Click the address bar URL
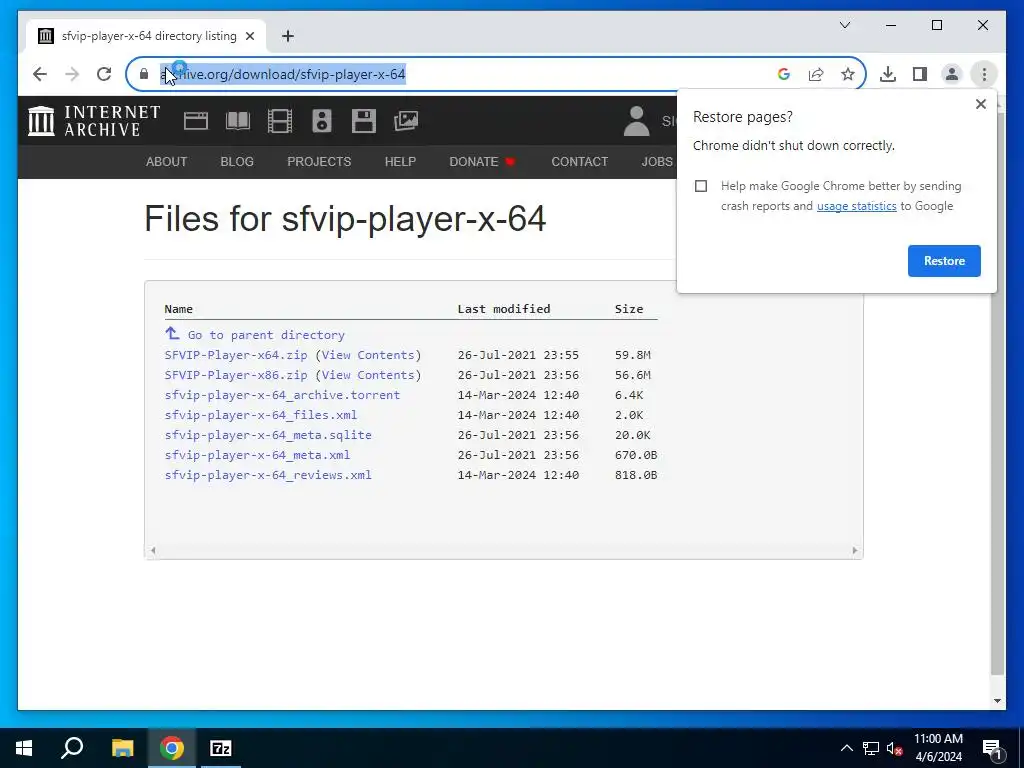Screen dimensions: 1024x768 [283, 74]
